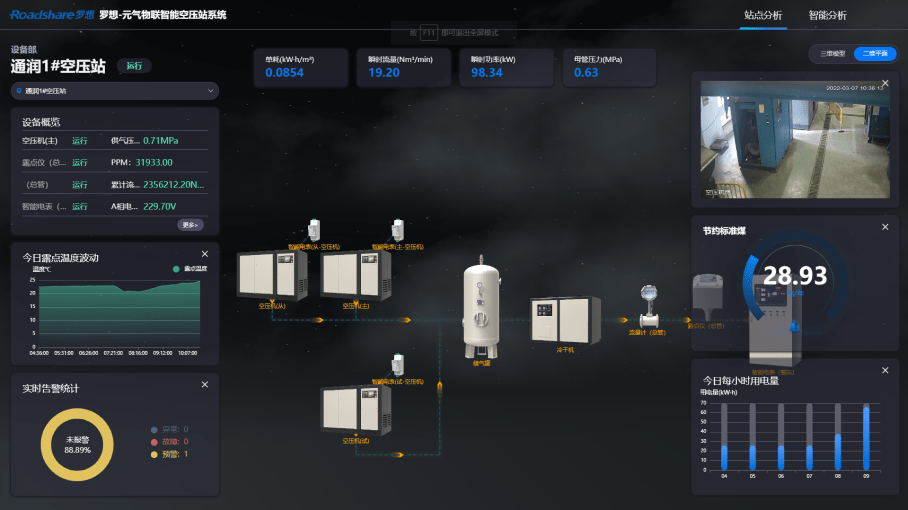
Task: Close the 今日露点温度波动 panel
Action: (x=205, y=254)
